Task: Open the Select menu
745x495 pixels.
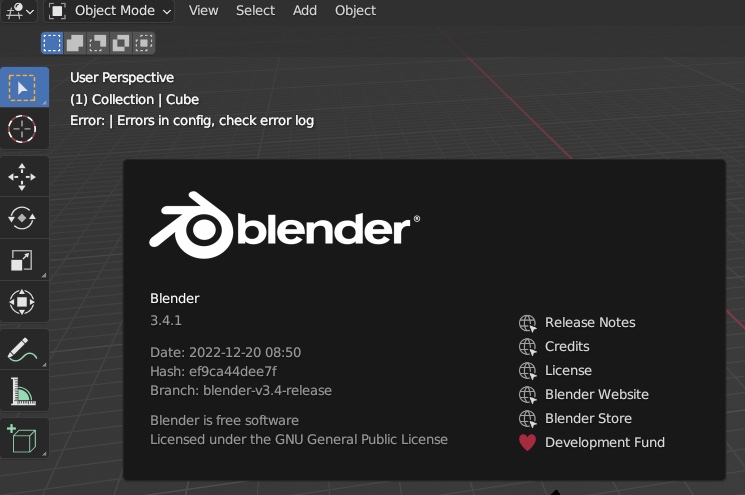Action: (255, 11)
